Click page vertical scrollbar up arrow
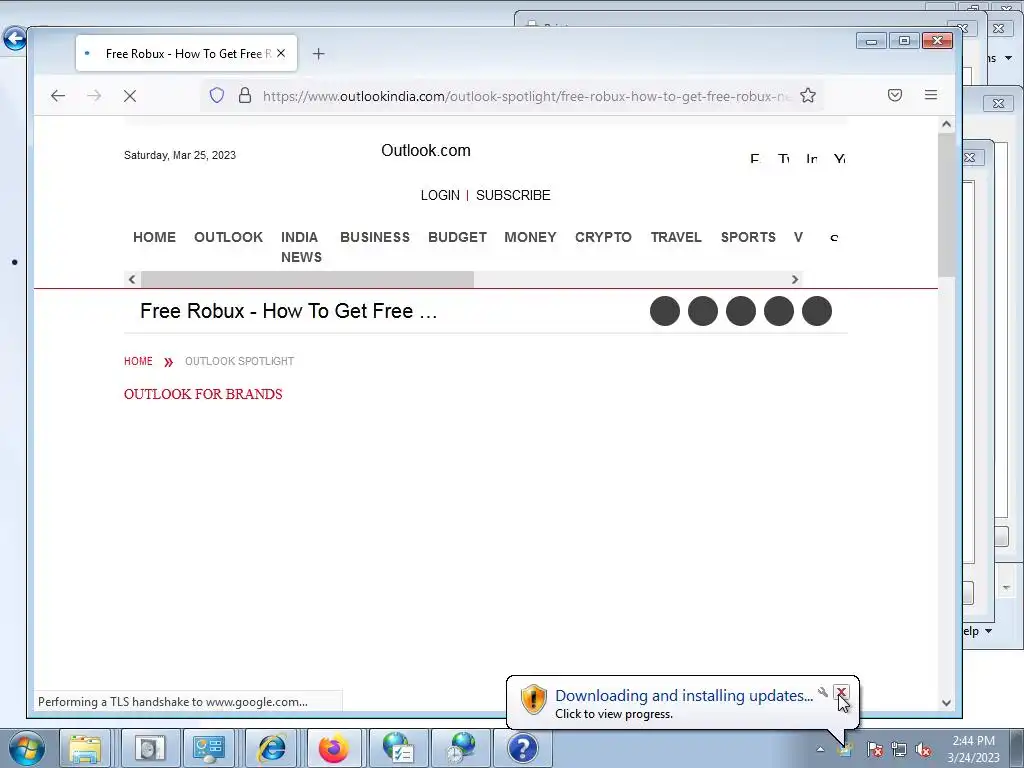This screenshot has height=768, width=1024. click(946, 124)
